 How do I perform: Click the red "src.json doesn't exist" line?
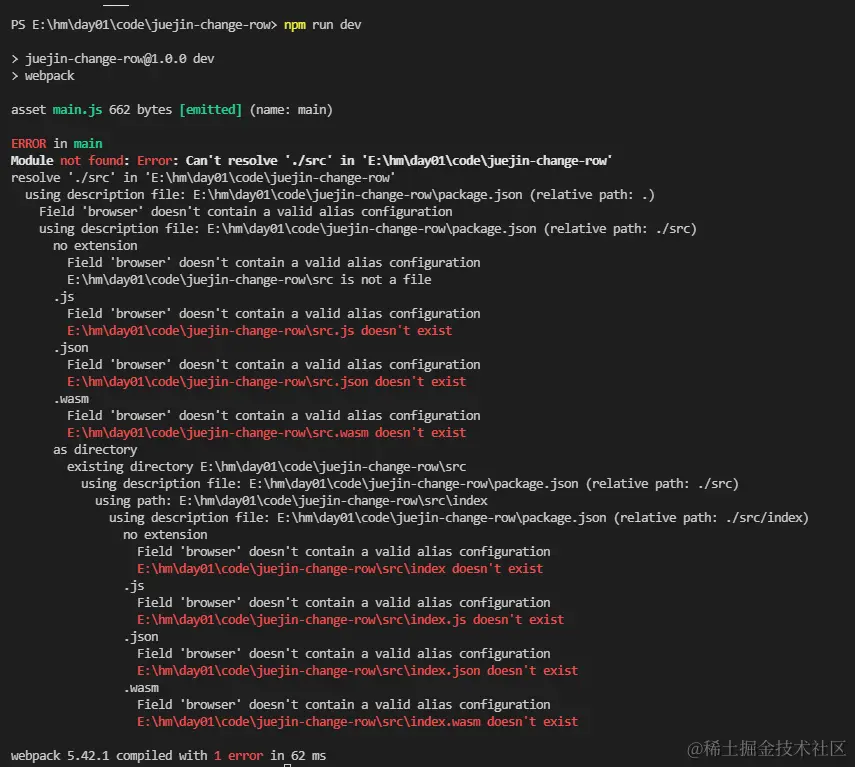pos(267,382)
